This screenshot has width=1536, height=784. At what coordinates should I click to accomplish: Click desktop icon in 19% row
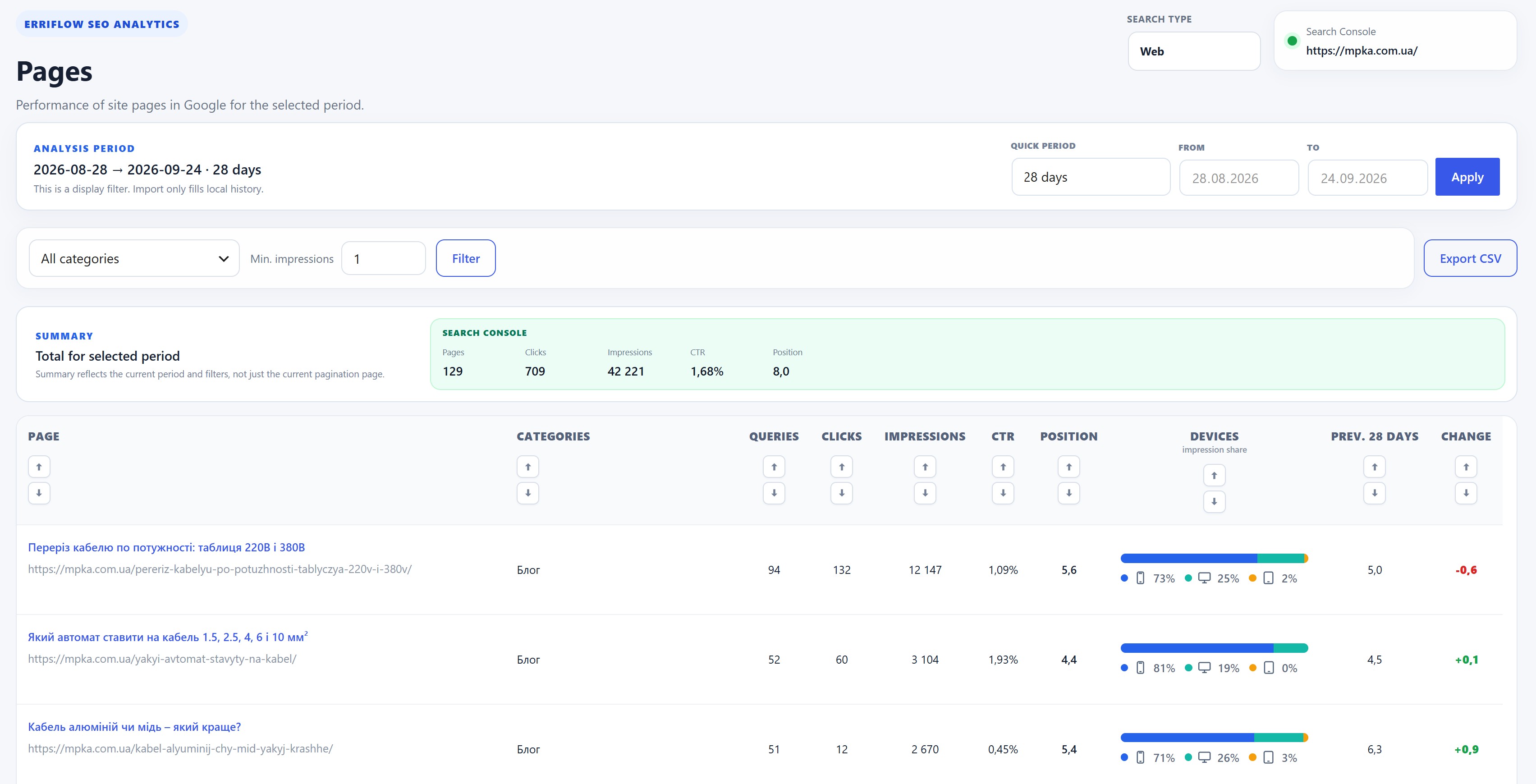[x=1205, y=668]
